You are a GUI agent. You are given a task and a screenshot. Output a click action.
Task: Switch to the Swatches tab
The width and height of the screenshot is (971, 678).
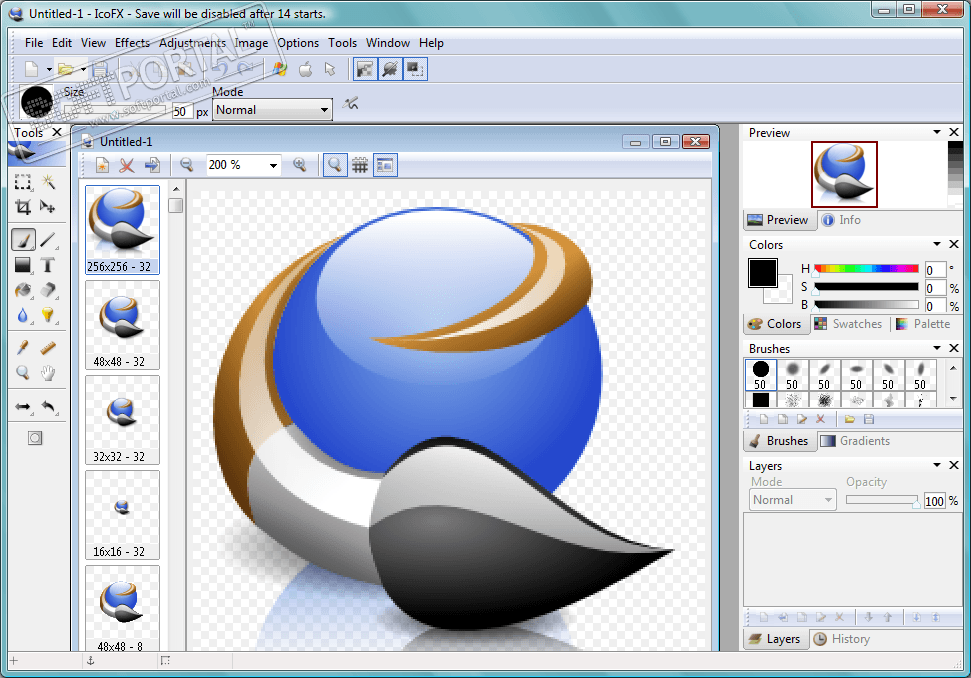848,324
